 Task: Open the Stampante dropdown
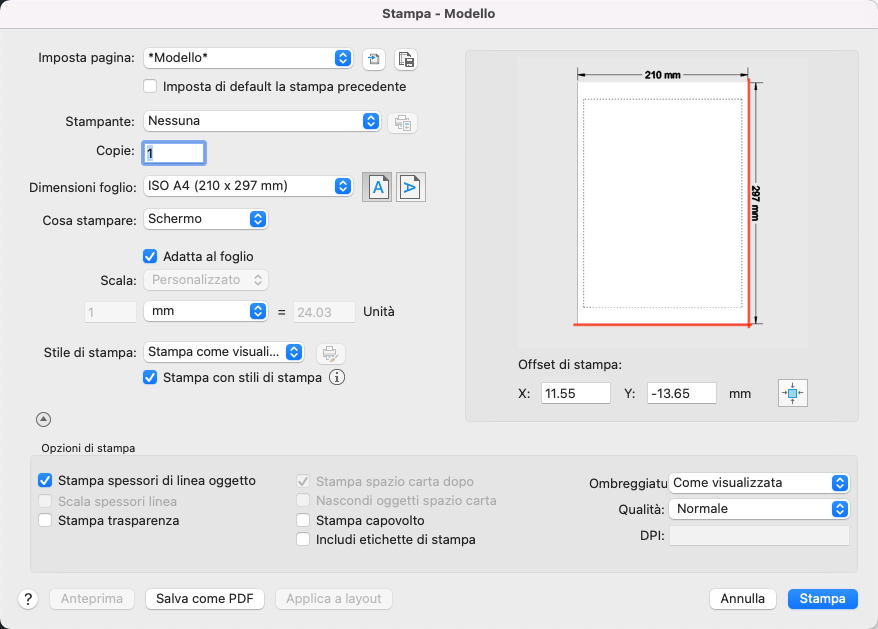coord(262,121)
